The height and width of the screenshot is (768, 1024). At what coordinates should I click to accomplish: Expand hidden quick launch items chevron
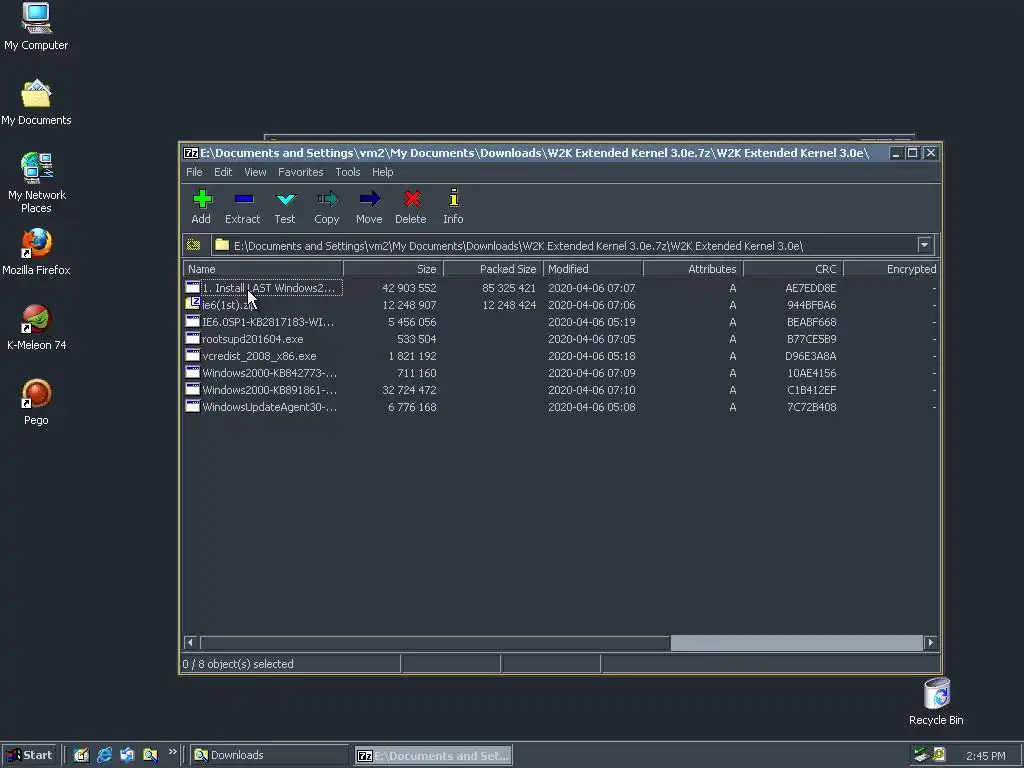click(x=172, y=752)
